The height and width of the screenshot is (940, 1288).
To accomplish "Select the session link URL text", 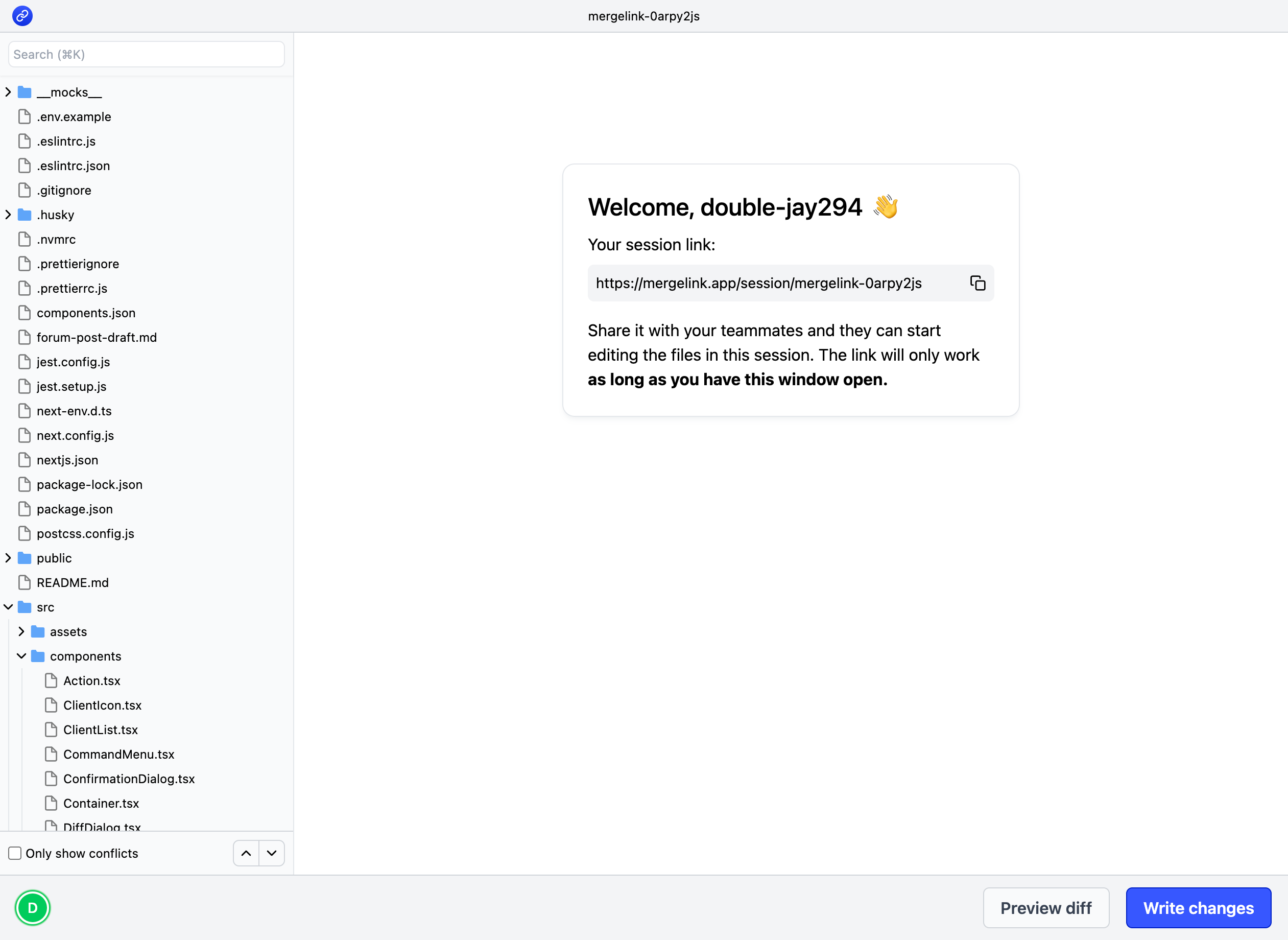I will click(x=758, y=284).
